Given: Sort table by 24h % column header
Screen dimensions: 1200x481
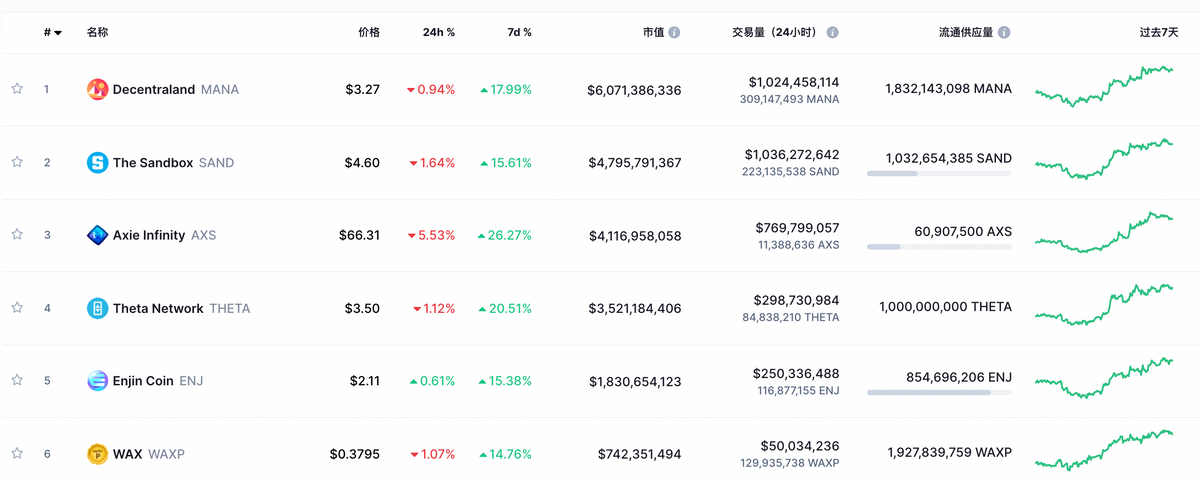Looking at the screenshot, I should (439, 32).
